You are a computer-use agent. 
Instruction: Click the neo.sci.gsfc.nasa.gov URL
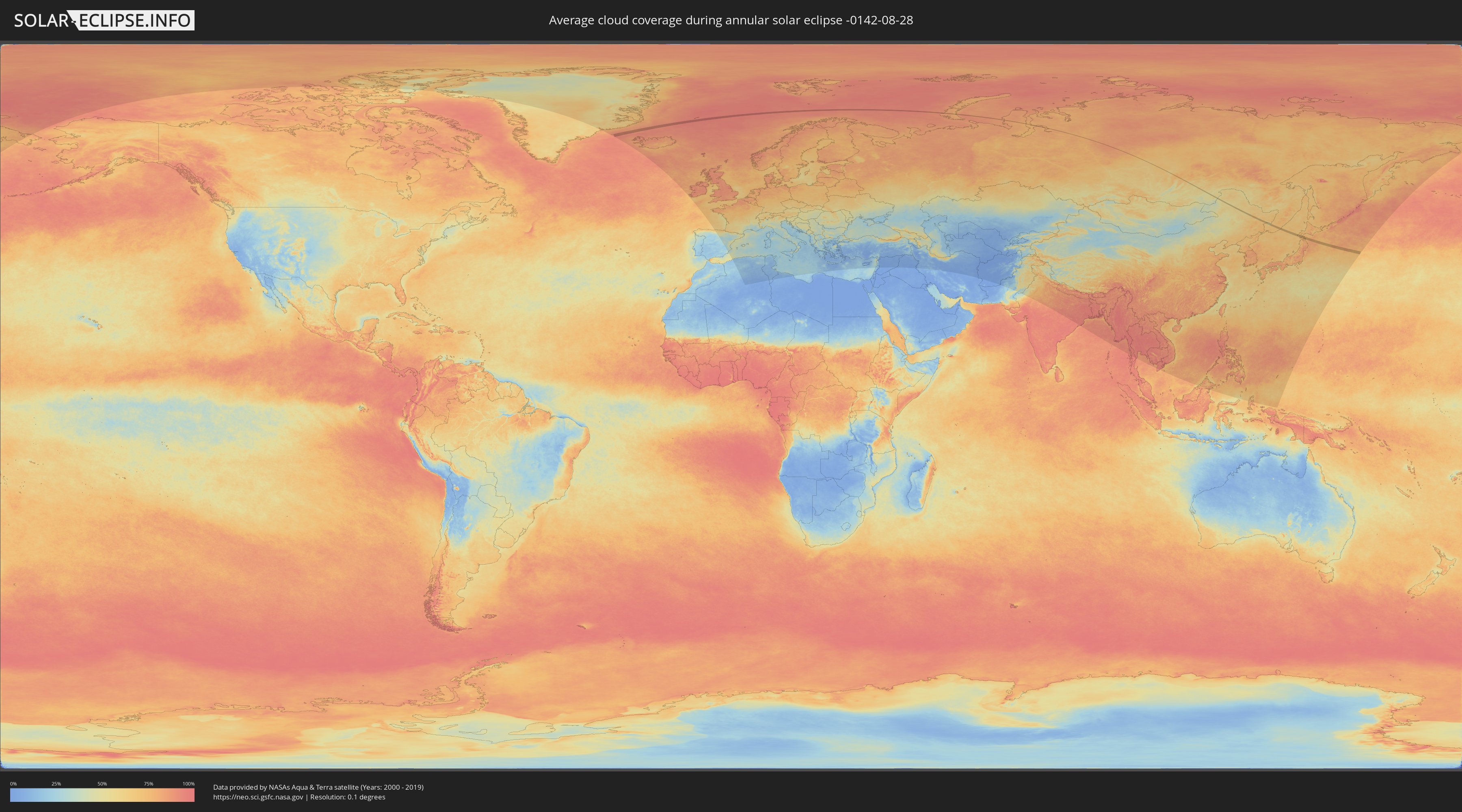click(x=257, y=797)
